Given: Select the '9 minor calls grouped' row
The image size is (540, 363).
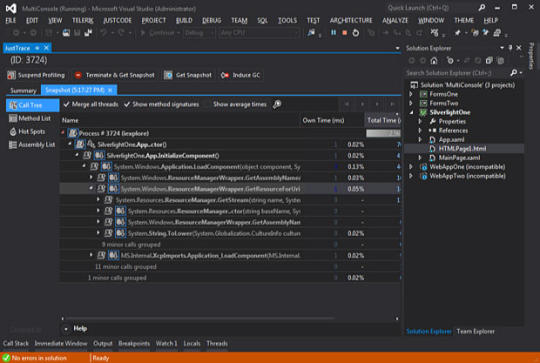Looking at the screenshot, I should pos(230,244).
